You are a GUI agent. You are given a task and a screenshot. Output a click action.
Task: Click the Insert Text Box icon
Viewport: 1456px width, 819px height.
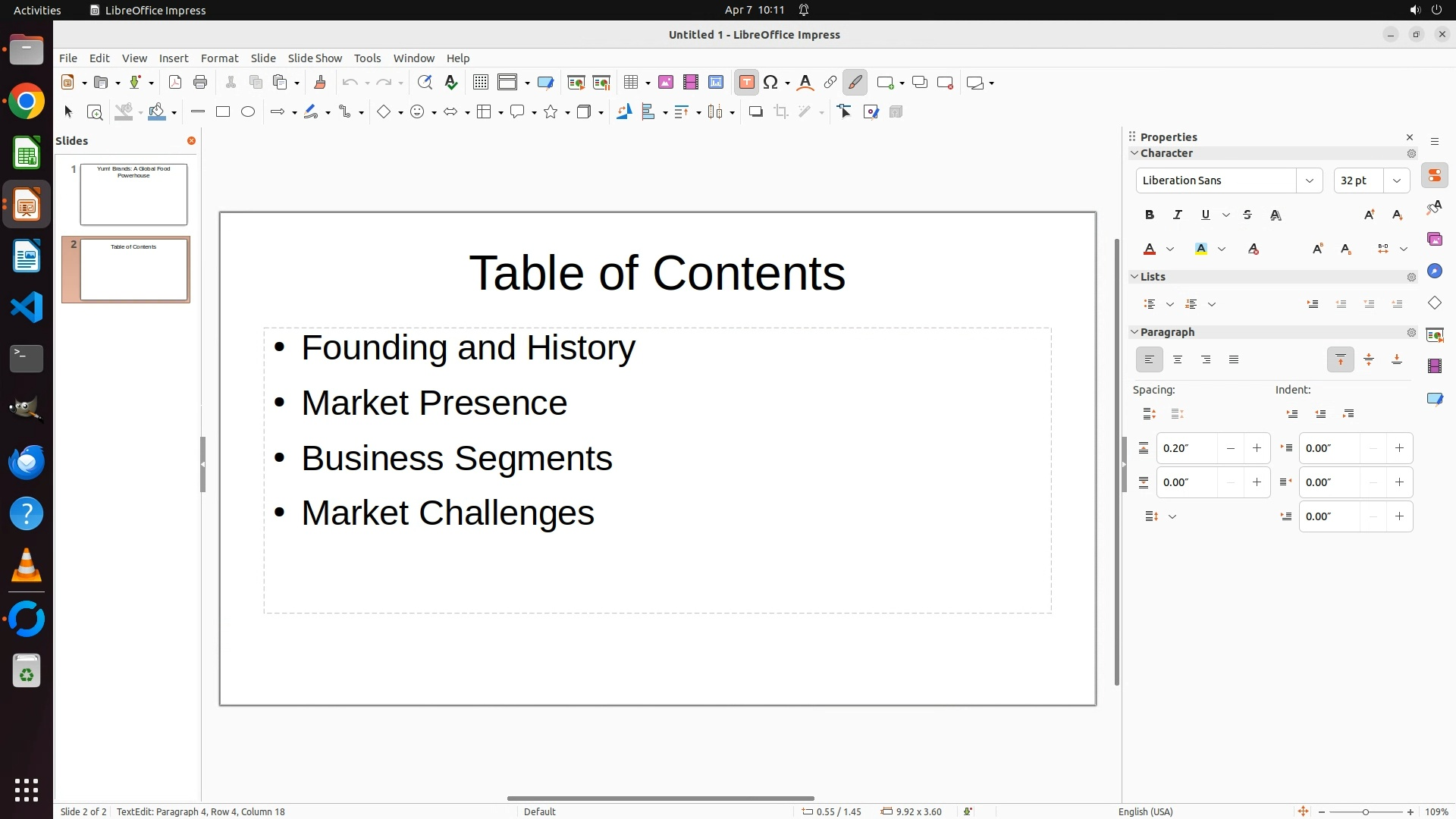(746, 83)
